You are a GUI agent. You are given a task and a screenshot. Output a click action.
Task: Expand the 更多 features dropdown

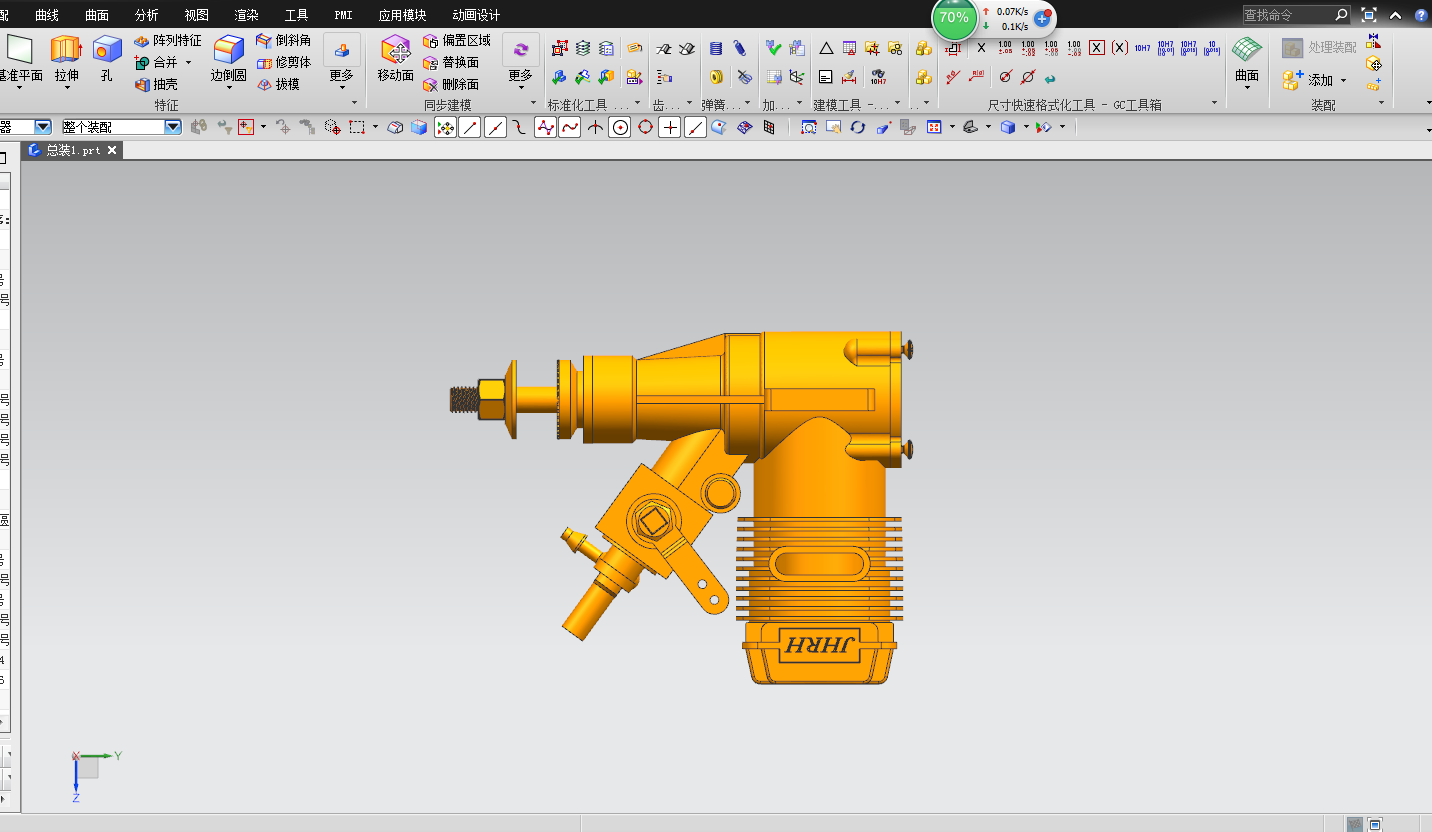[342, 62]
